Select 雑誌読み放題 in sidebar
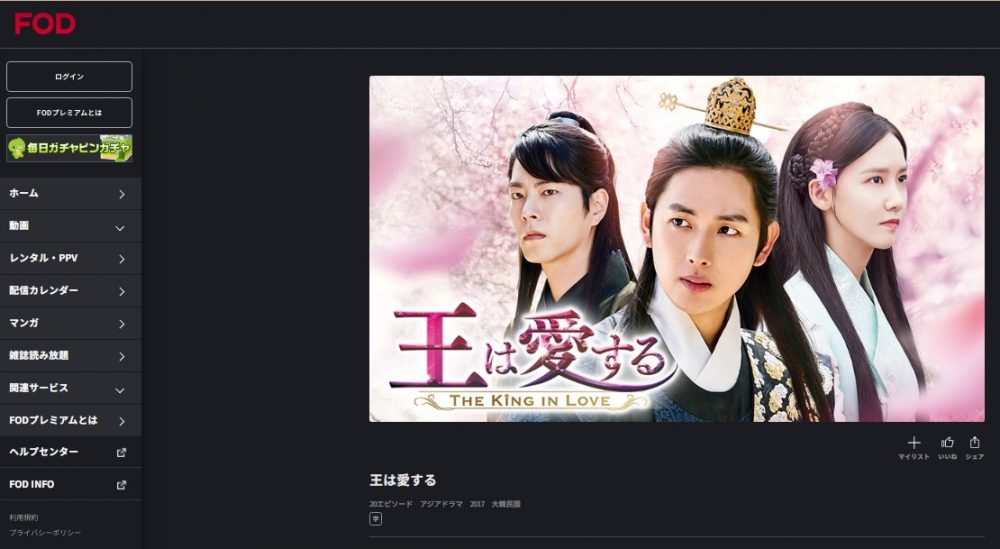1000x549 pixels. tap(70, 356)
